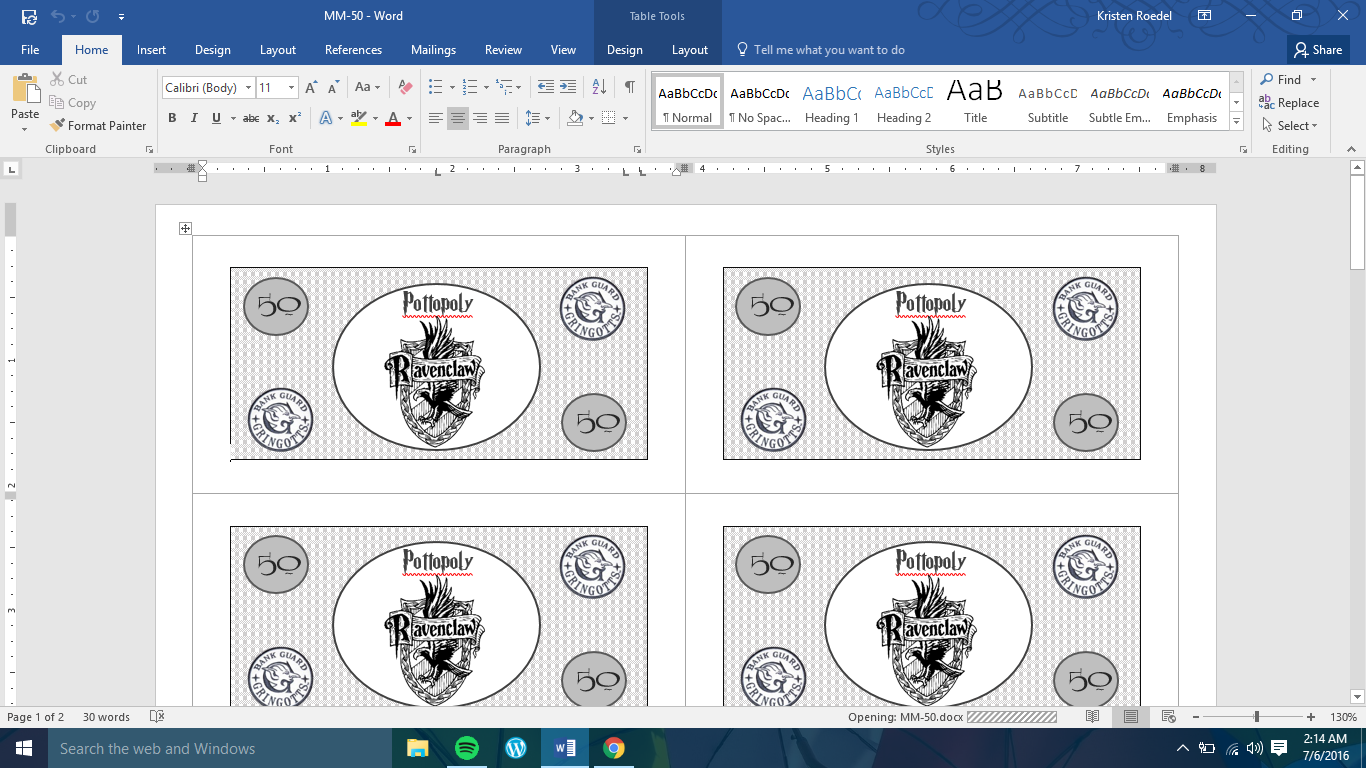Image resolution: width=1366 pixels, height=768 pixels.
Task: Click the Save icon in Quick Access Toolbar
Action: pyautogui.click(x=29, y=17)
